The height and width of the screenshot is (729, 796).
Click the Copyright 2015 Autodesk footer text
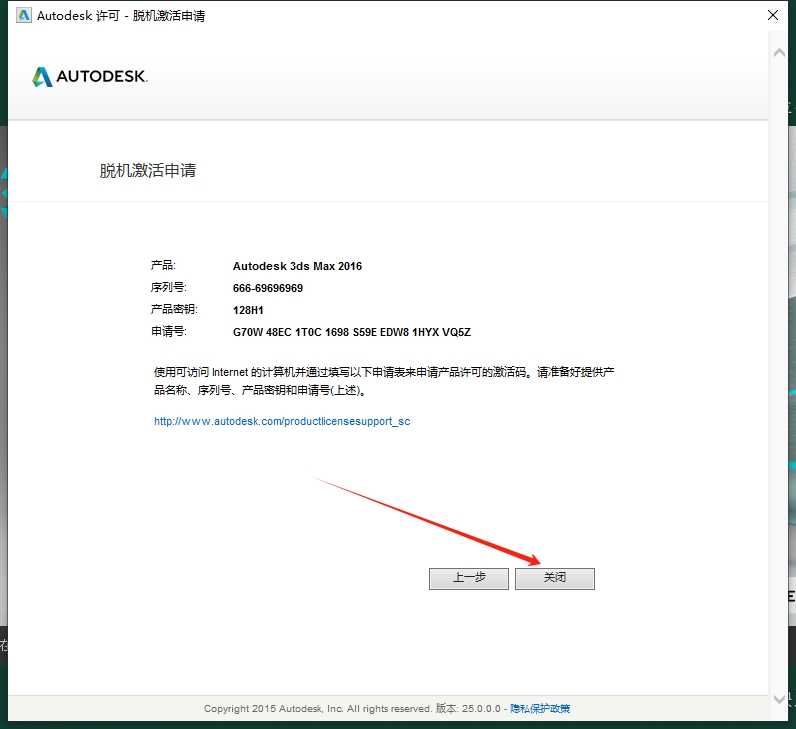coord(318,708)
